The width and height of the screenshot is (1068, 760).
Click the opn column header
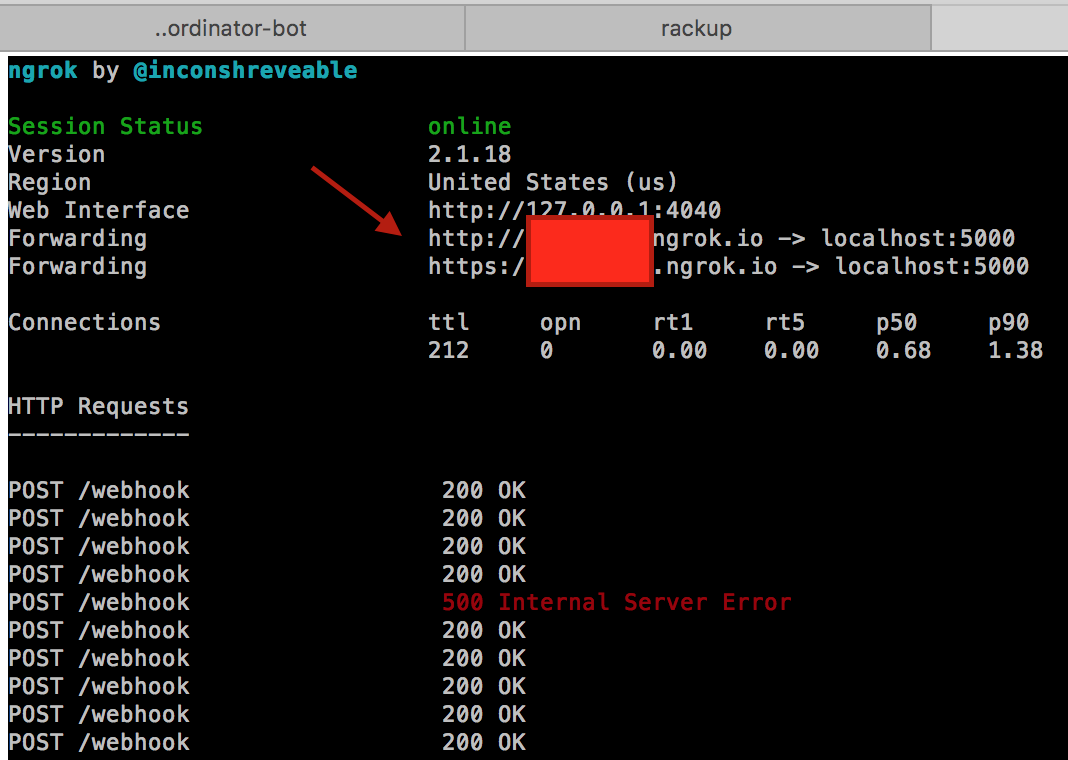pyautogui.click(x=561, y=322)
